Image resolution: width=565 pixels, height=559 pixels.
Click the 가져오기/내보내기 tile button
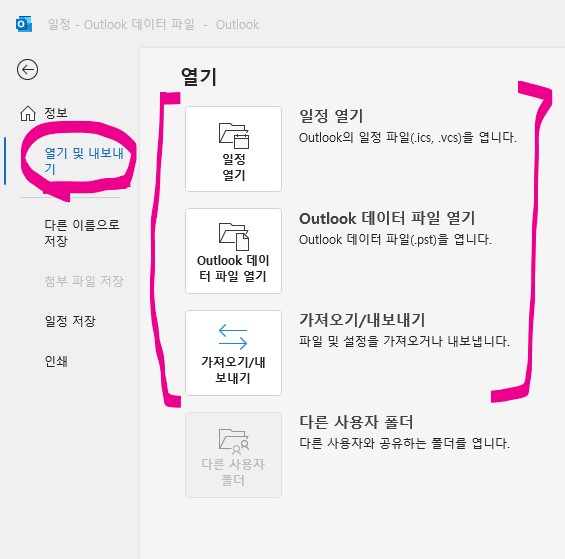pos(233,353)
